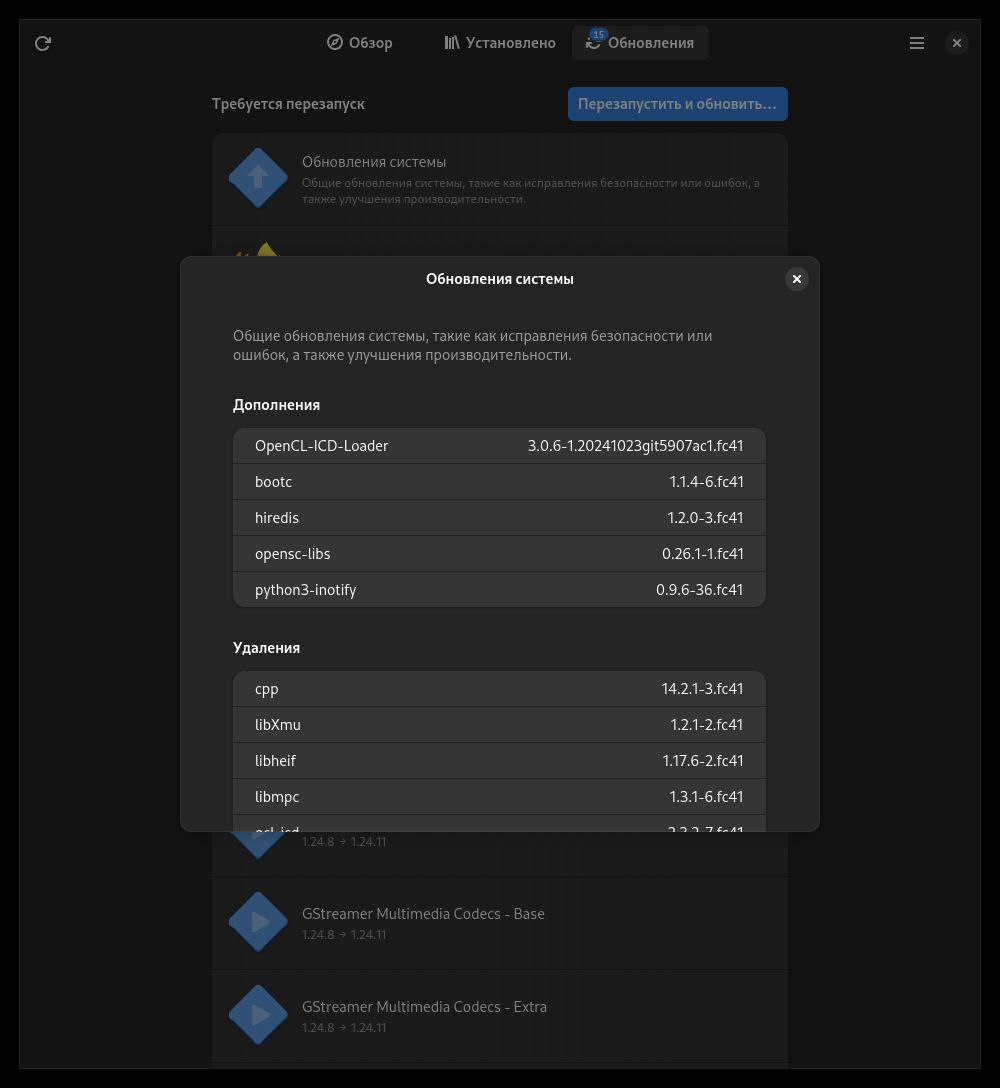Open Обновления системы entry in background list
This screenshot has width=1000, height=1088.
pos(500,179)
